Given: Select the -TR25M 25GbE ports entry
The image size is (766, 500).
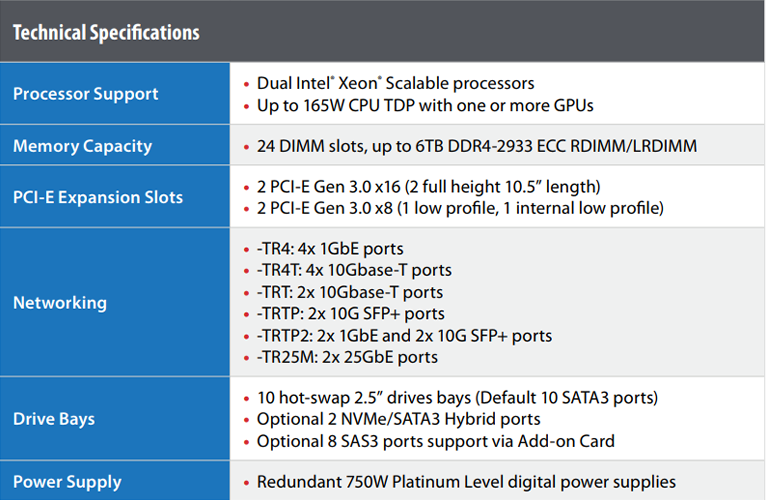Looking at the screenshot, I should pyautogui.click(x=347, y=357).
